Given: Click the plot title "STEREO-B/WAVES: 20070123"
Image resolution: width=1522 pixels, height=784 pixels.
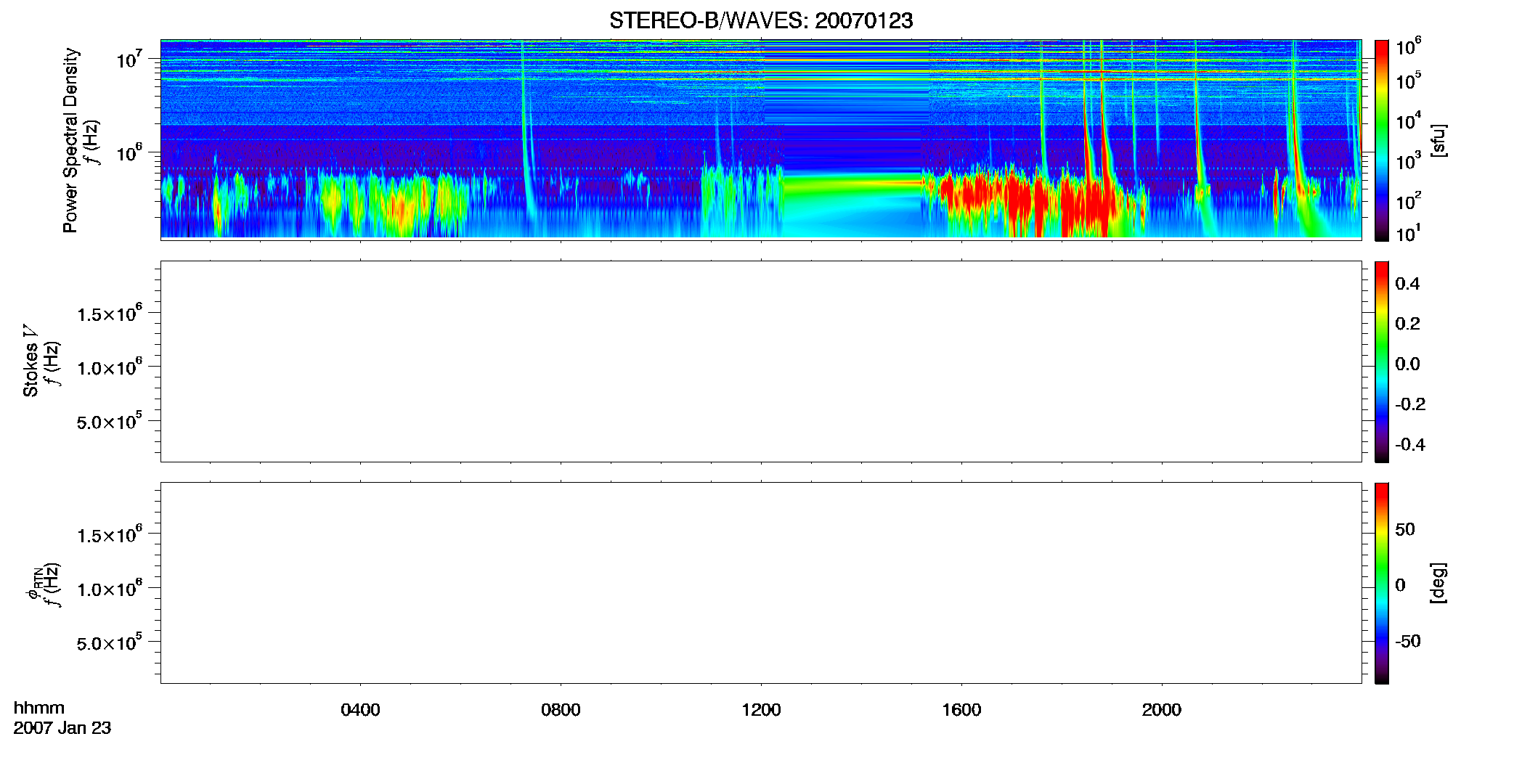Looking at the screenshot, I should [x=761, y=20].
